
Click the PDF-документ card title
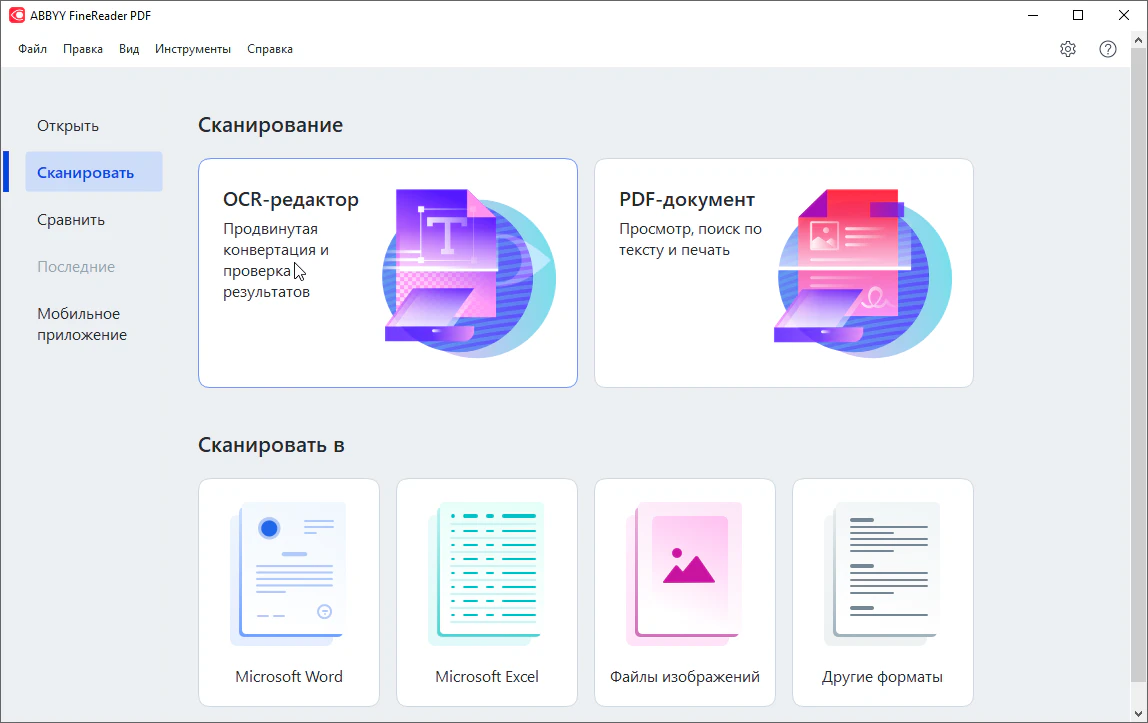tap(687, 200)
